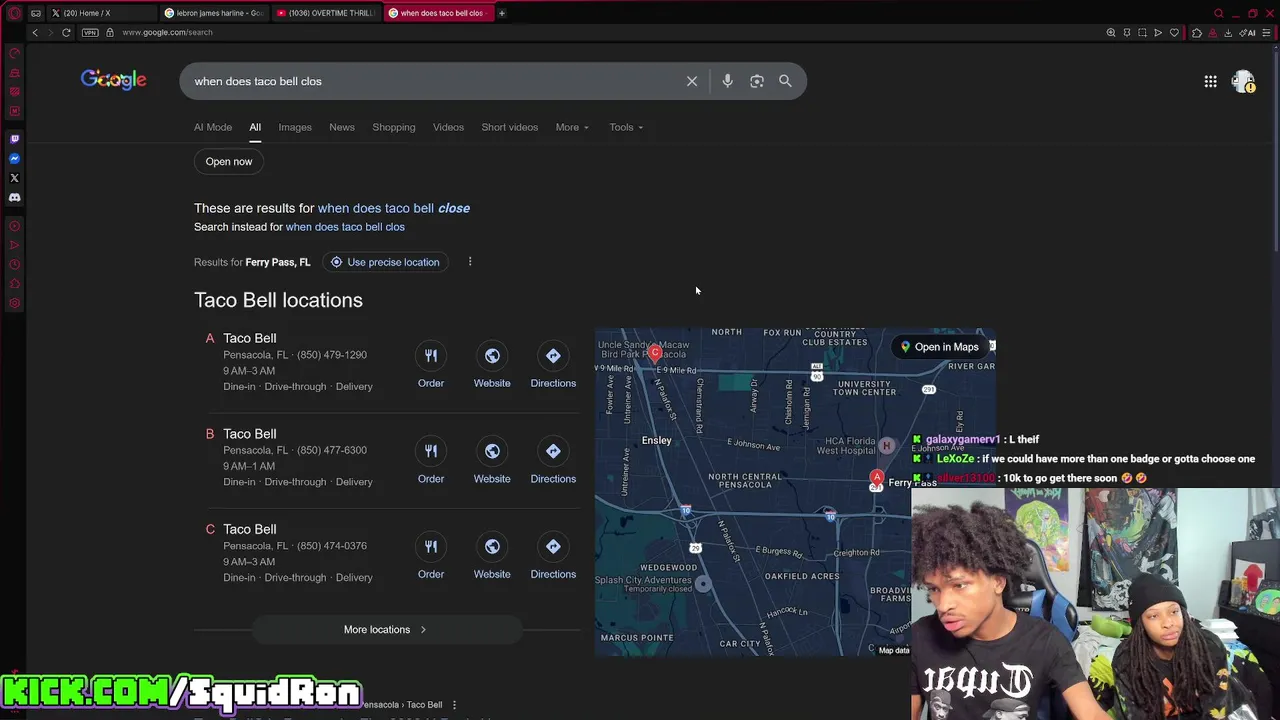The image size is (1280, 720).
Task: Click the www.google.com/search address bar
Action: 167,32
